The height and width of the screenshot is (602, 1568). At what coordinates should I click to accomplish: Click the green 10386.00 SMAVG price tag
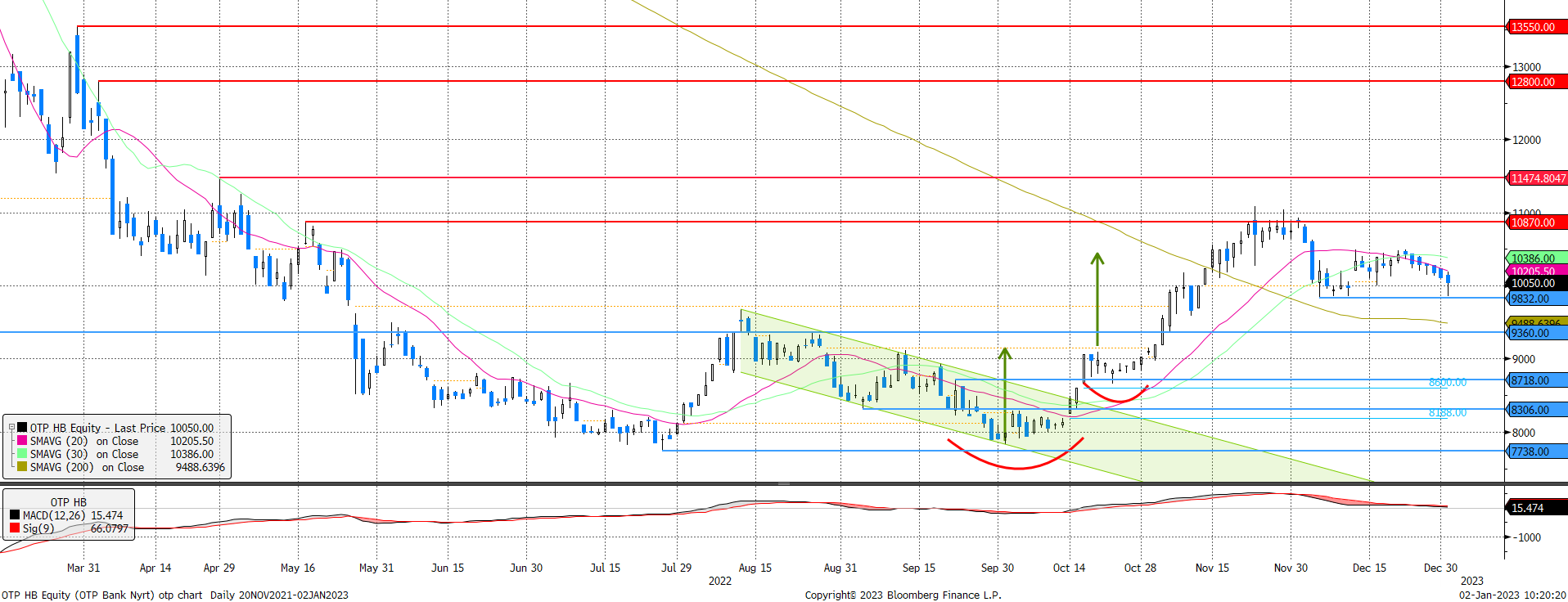tap(1536, 258)
